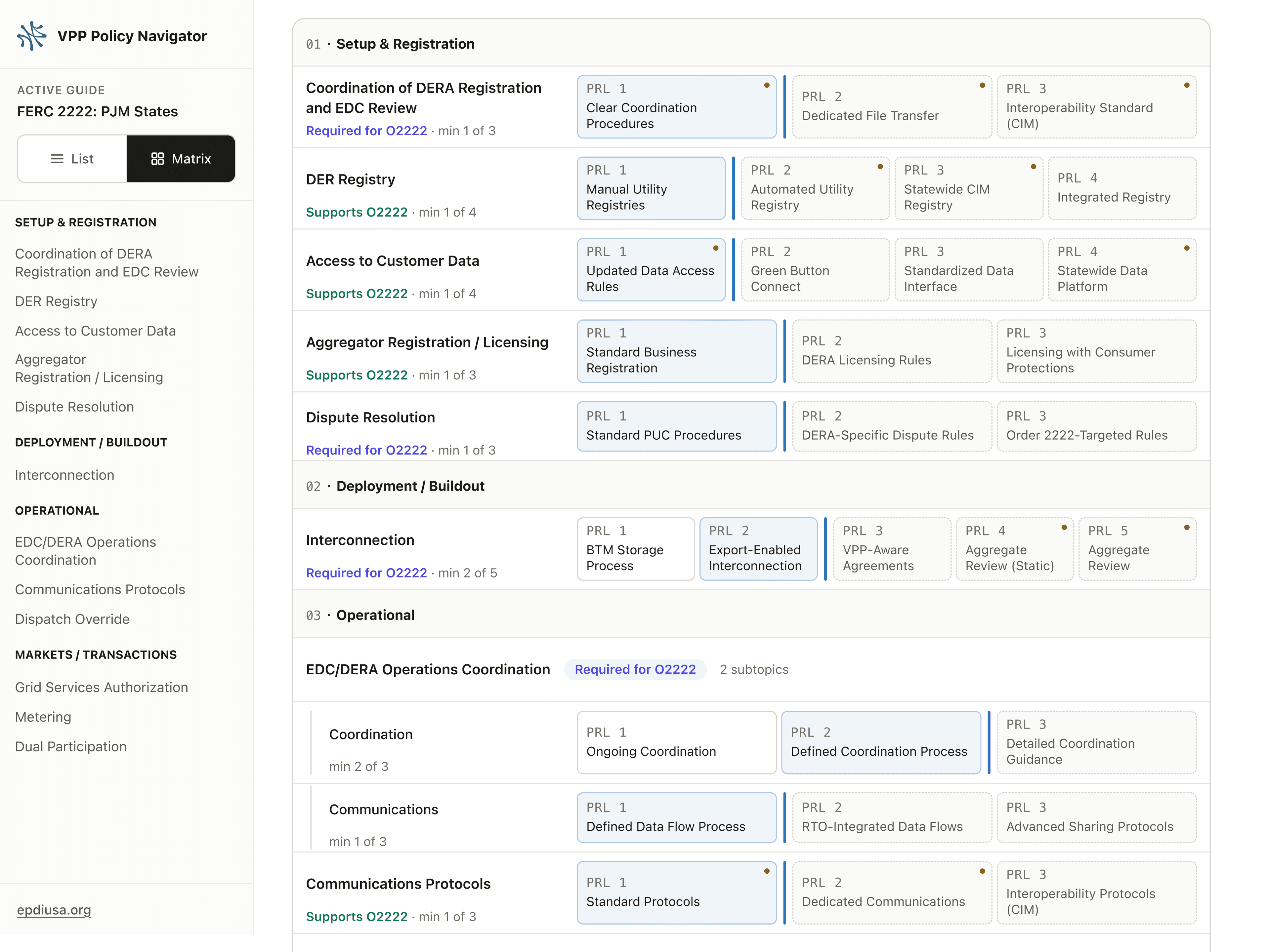Select Order 2222-Targeted Rules card
Image resolution: width=1270 pixels, height=952 pixels.
click(x=1097, y=426)
